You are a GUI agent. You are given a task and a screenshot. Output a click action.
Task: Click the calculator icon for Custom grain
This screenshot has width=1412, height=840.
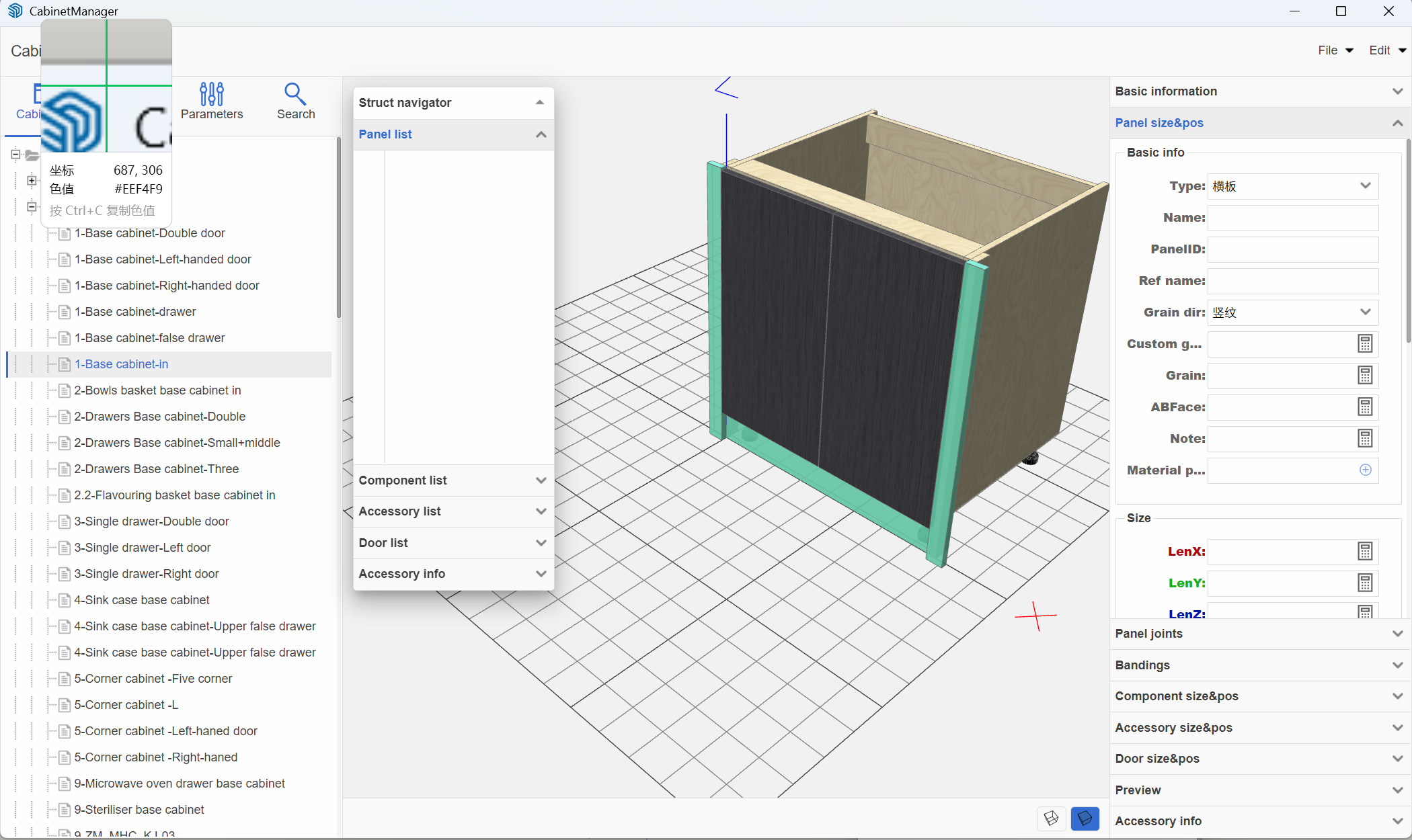click(1365, 344)
